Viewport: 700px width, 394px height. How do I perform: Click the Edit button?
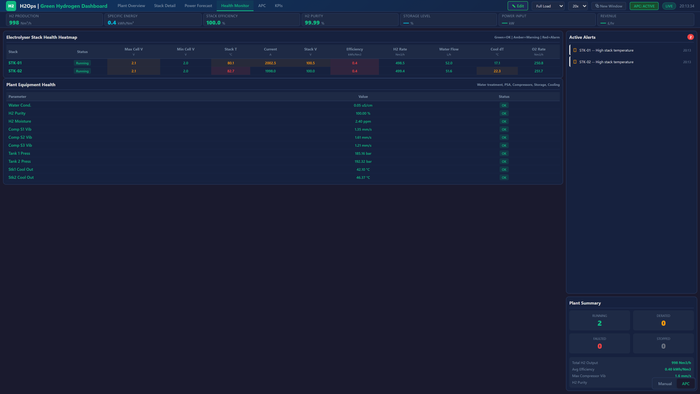click(x=518, y=6)
